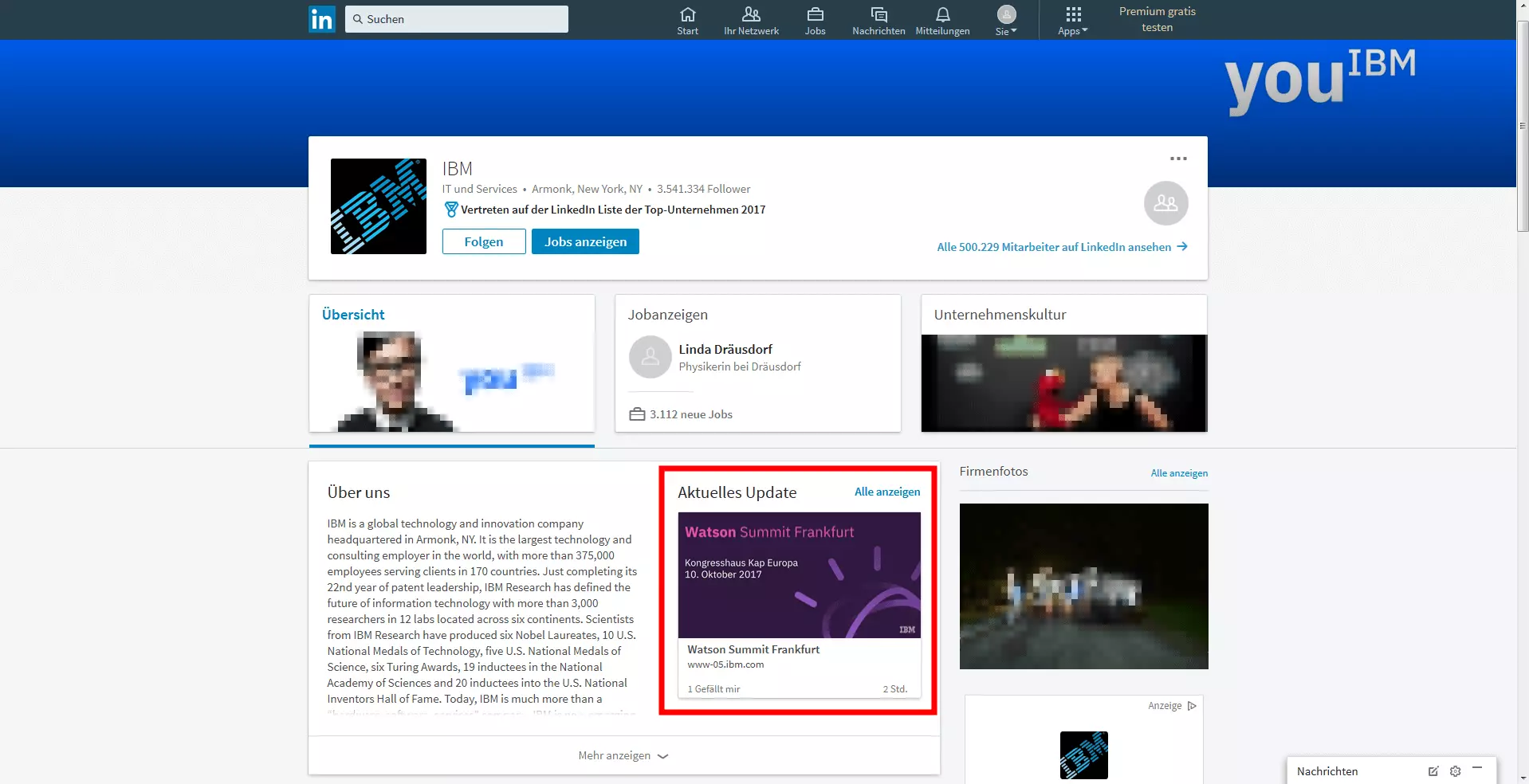Open Alle 500.229 Mitarbeiter auf LinkedIn ansehen
The image size is (1529, 784).
pyautogui.click(x=1062, y=247)
